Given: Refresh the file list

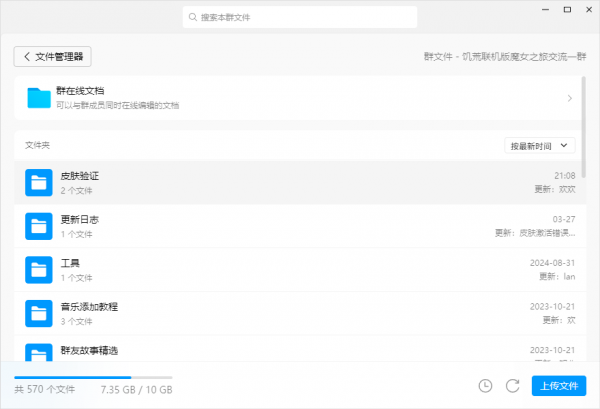Looking at the screenshot, I should tap(512, 386).
